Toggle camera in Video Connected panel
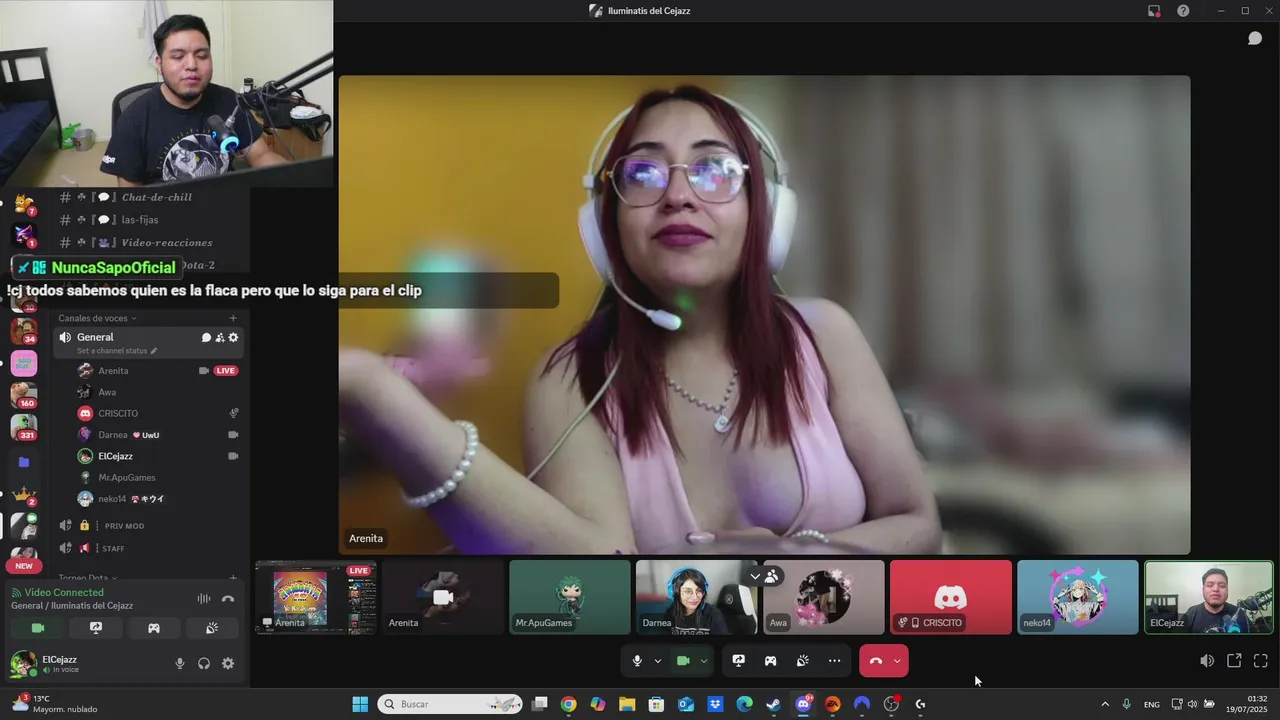The width and height of the screenshot is (1280, 720). (x=38, y=628)
